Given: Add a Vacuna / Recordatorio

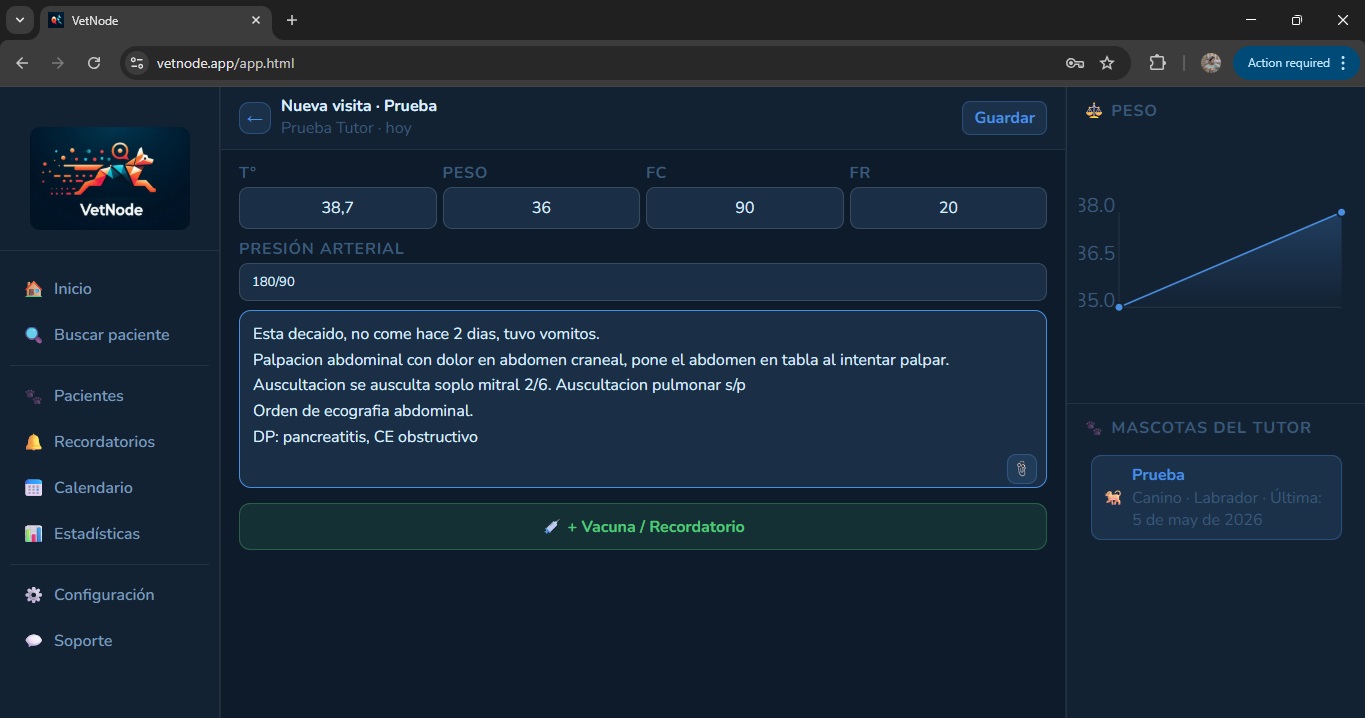Looking at the screenshot, I should 643,526.
